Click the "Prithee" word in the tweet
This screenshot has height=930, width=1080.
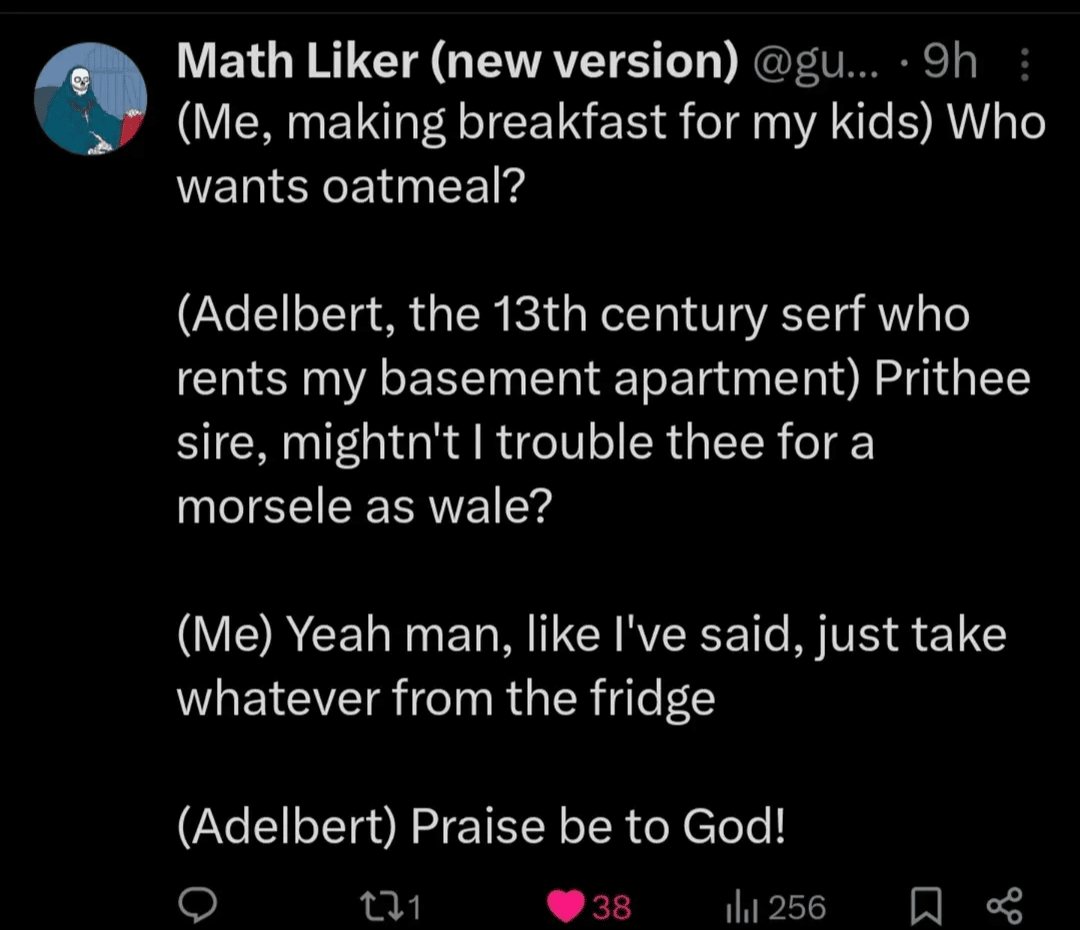coord(952,379)
